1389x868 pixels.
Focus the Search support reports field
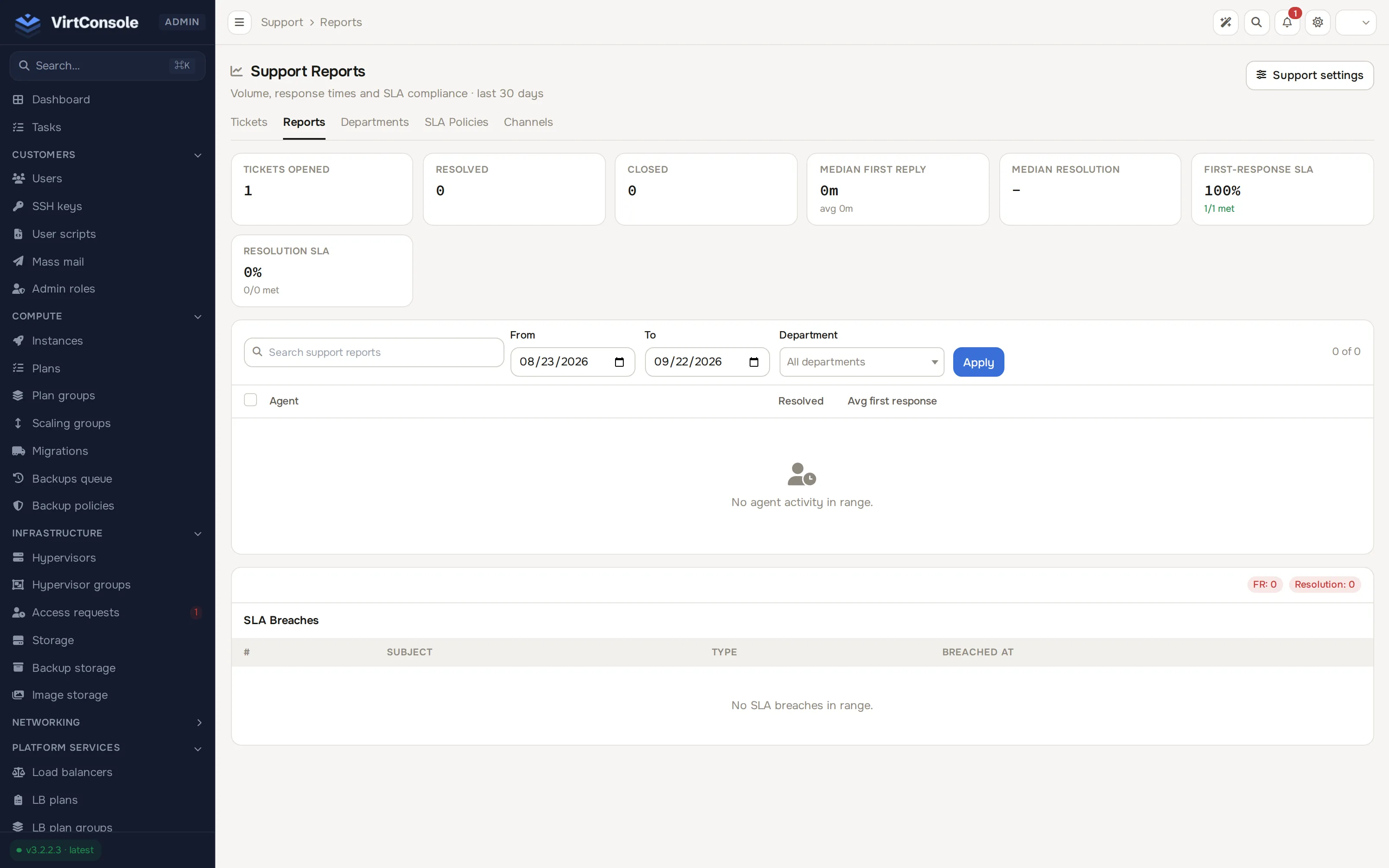click(x=374, y=352)
